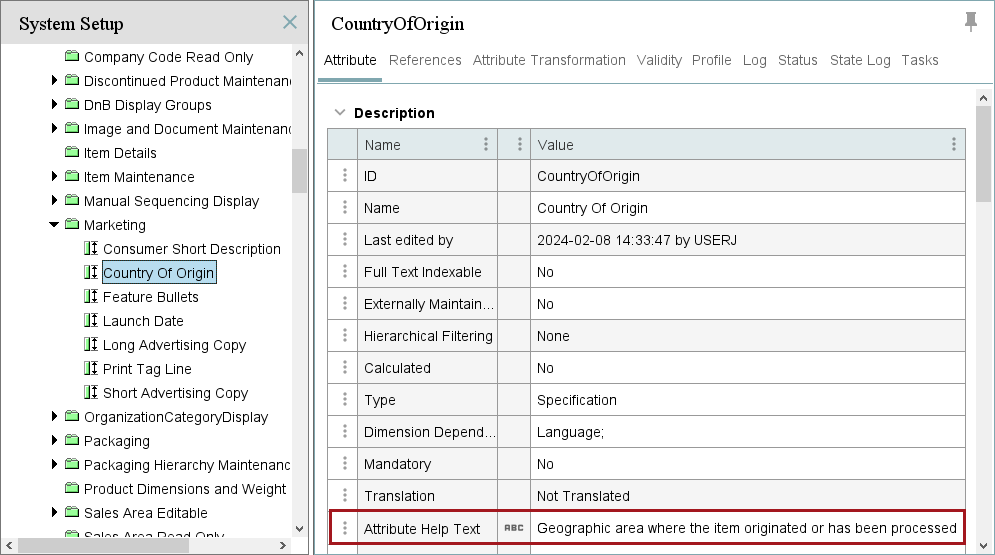
Task: Click the Item Details folder icon
Action: coord(72,153)
